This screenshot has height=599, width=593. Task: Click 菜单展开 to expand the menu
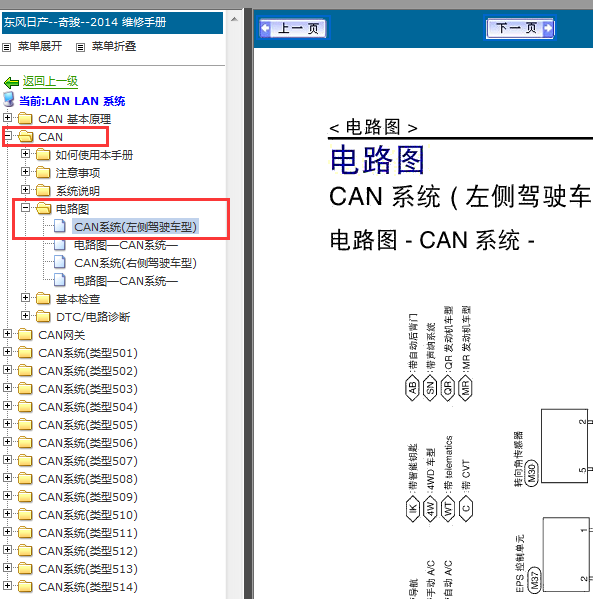(x=40, y=47)
